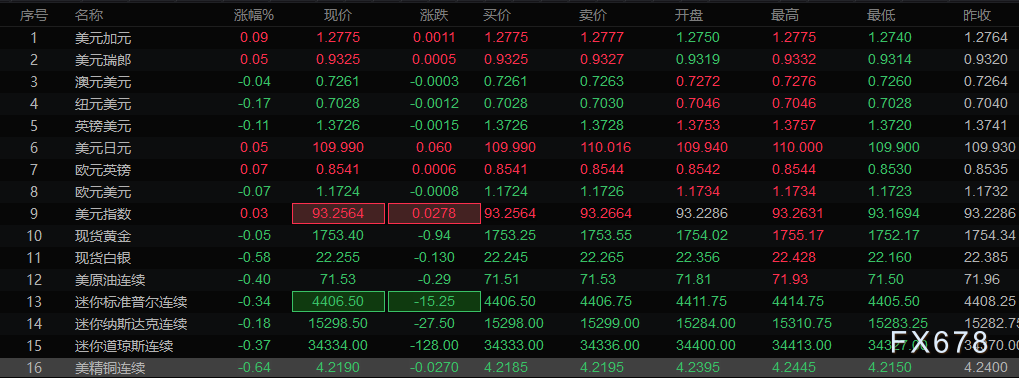The image size is (1019, 378).
Task: Select the 澳元美元 currency pair
Action: tap(103, 82)
